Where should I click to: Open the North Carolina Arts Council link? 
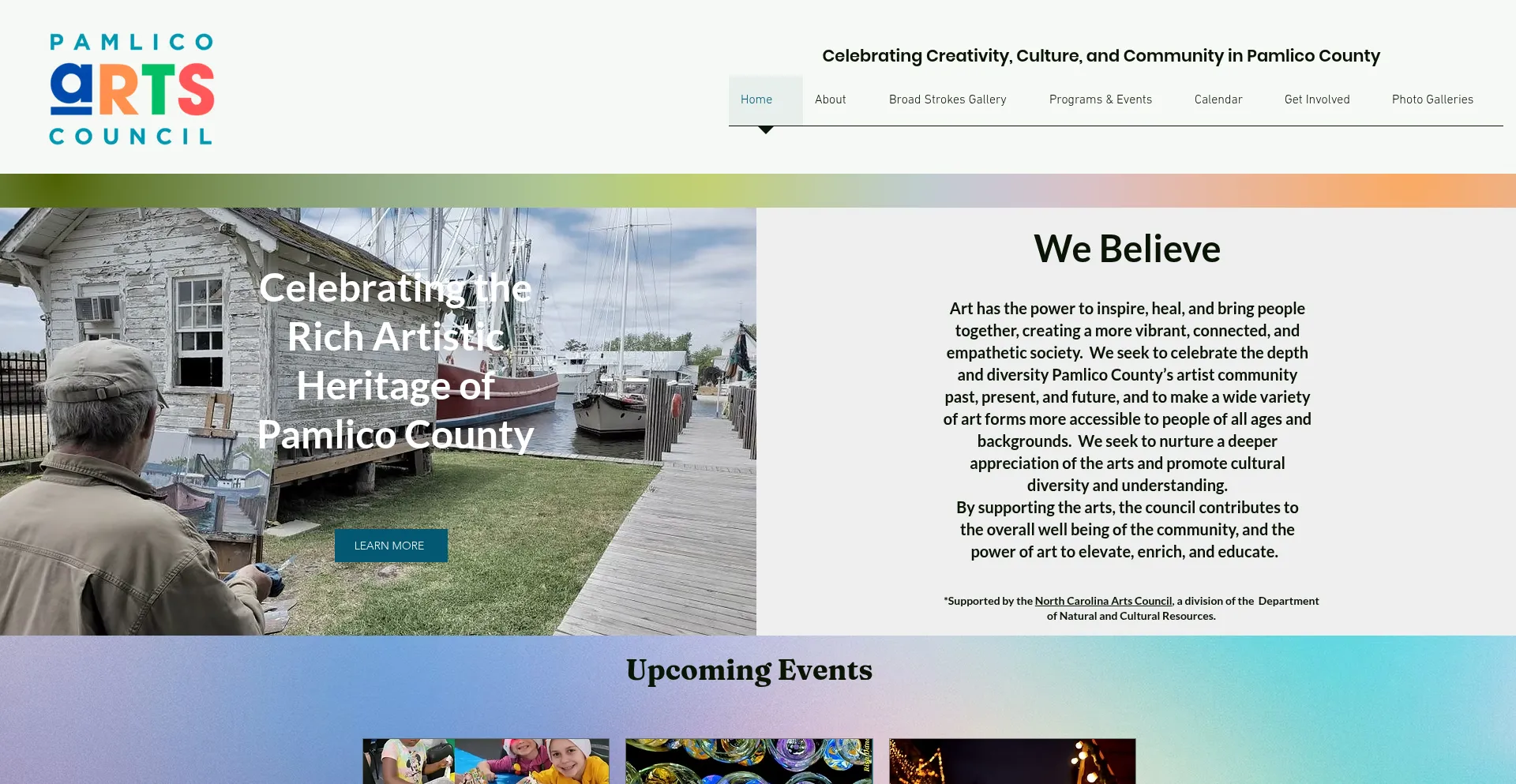tap(1103, 600)
